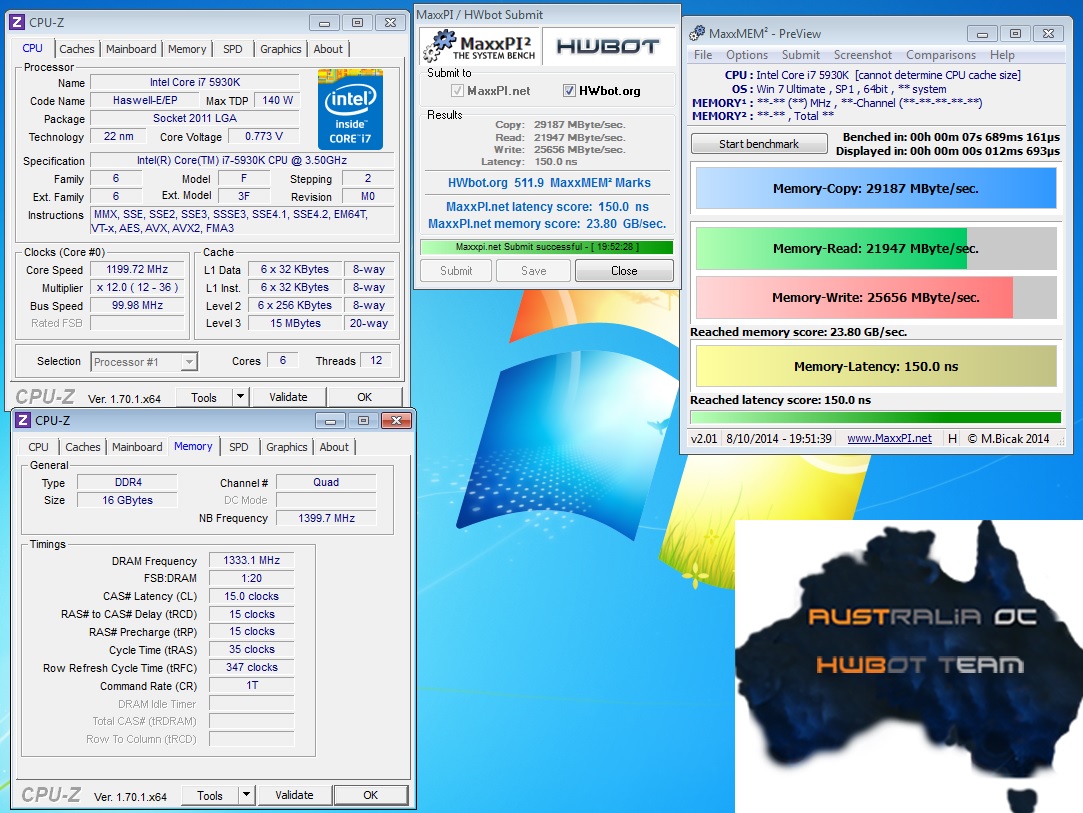
Task: Click the MaxxPI² system bench logo
Action: pos(480,47)
